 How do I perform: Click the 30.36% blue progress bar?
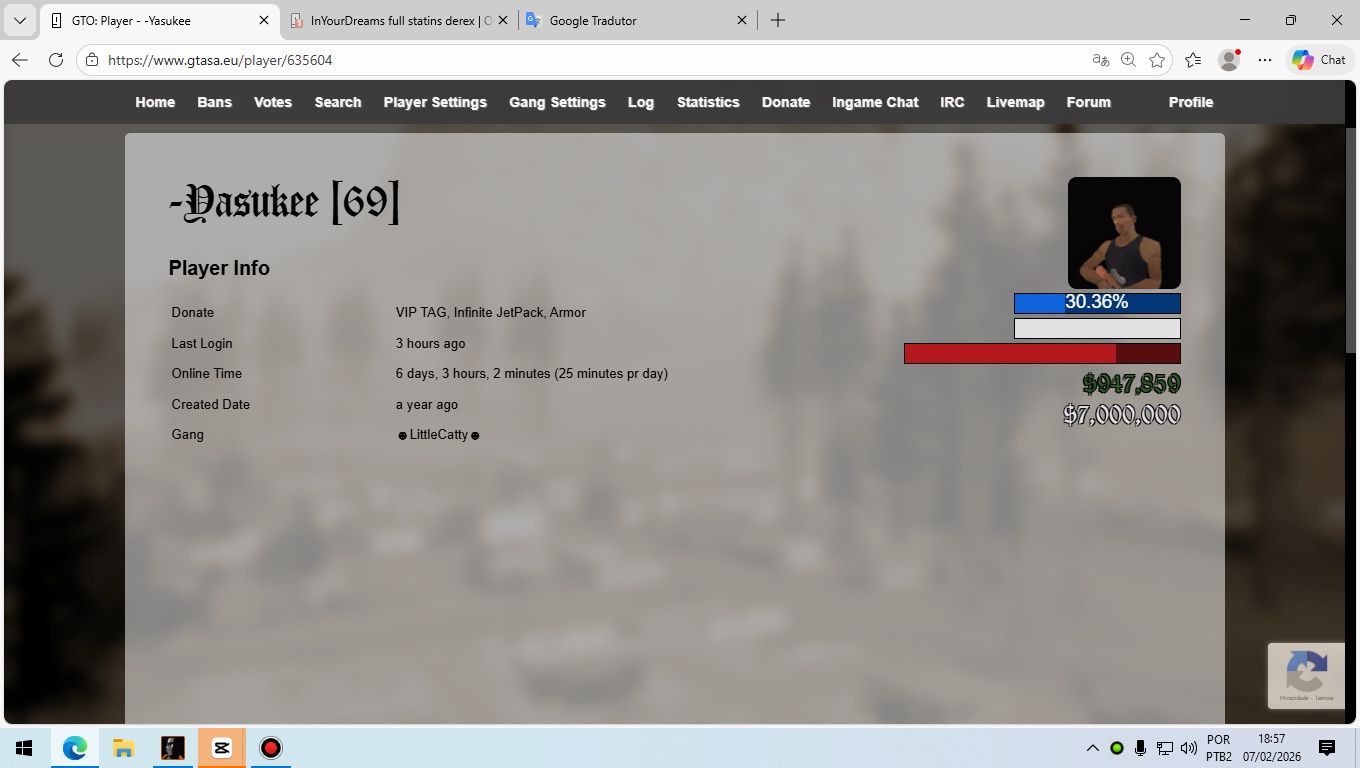pyautogui.click(x=1097, y=303)
